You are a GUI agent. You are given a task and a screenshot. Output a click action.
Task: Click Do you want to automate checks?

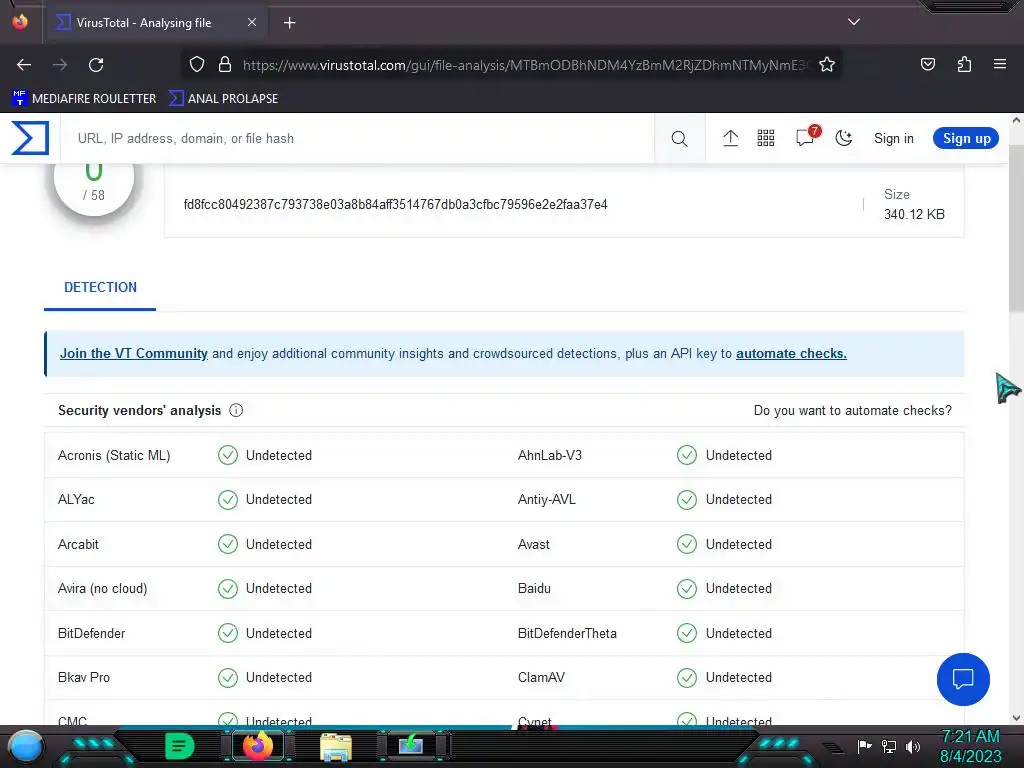click(852, 410)
